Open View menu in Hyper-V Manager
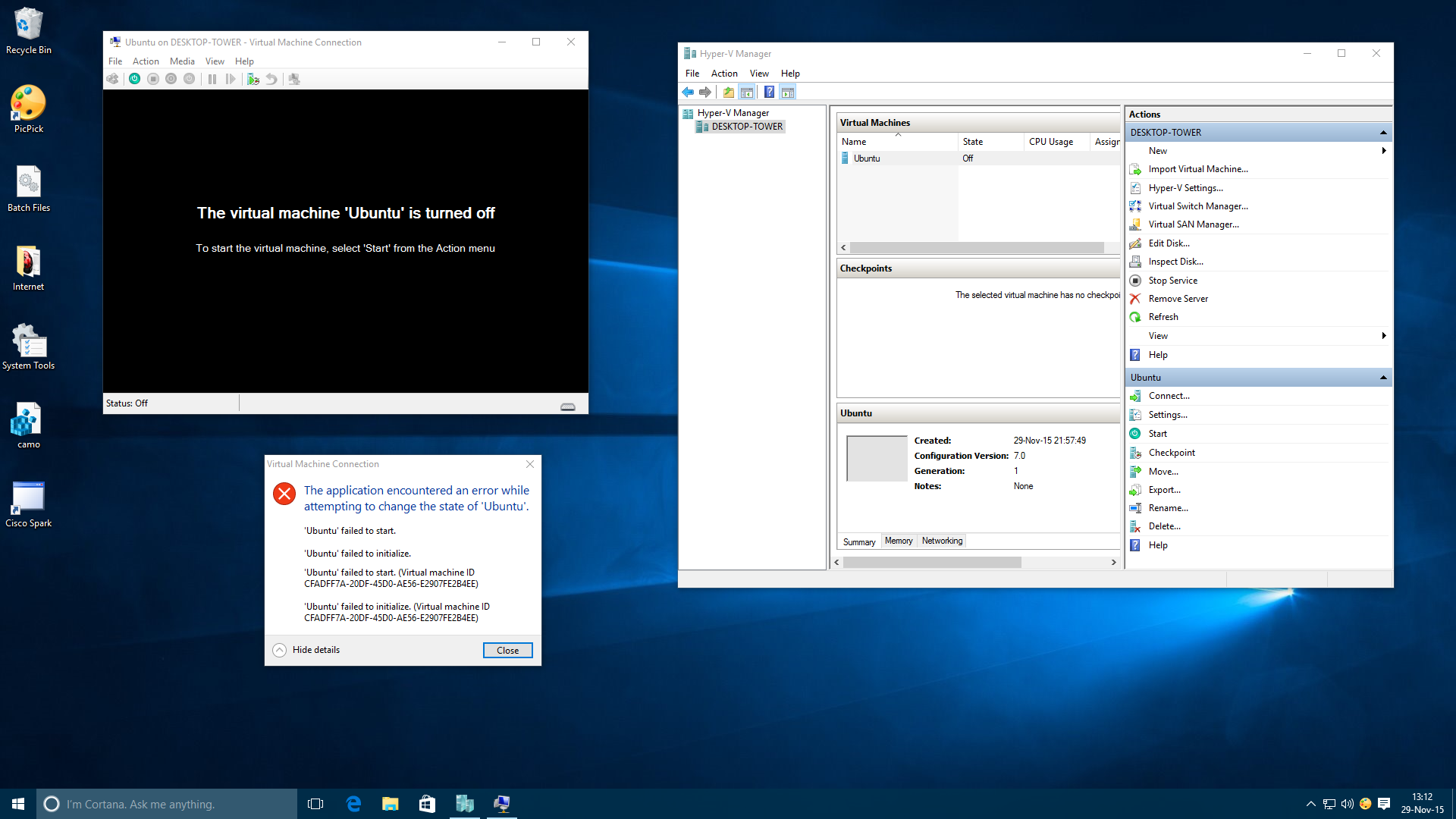1456x819 pixels. (759, 74)
